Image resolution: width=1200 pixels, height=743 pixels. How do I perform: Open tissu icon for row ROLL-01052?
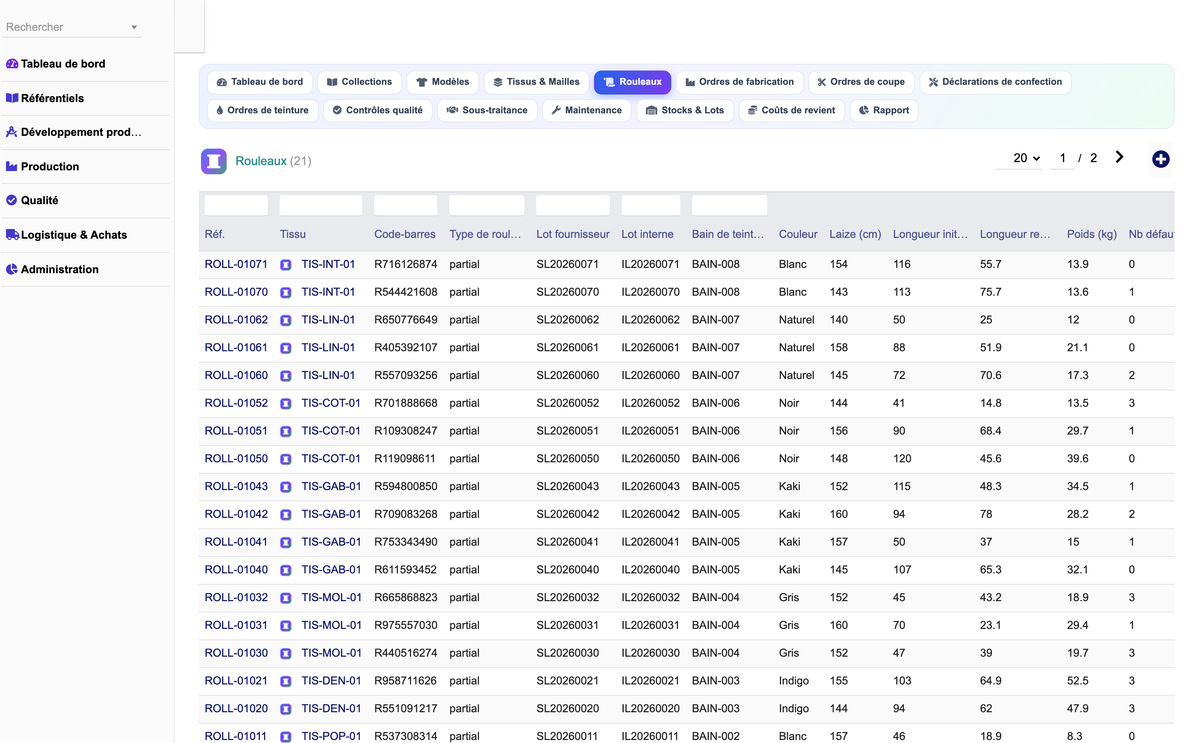click(x=286, y=404)
